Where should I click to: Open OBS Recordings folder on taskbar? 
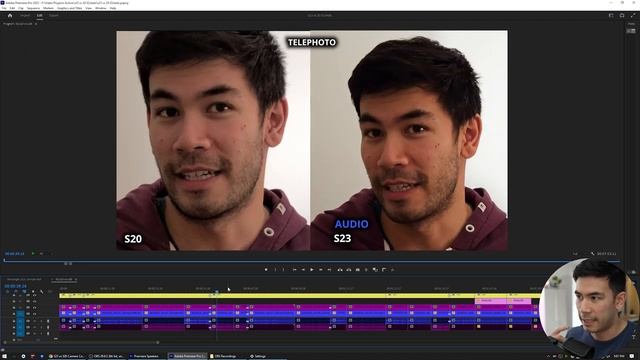click(227, 356)
